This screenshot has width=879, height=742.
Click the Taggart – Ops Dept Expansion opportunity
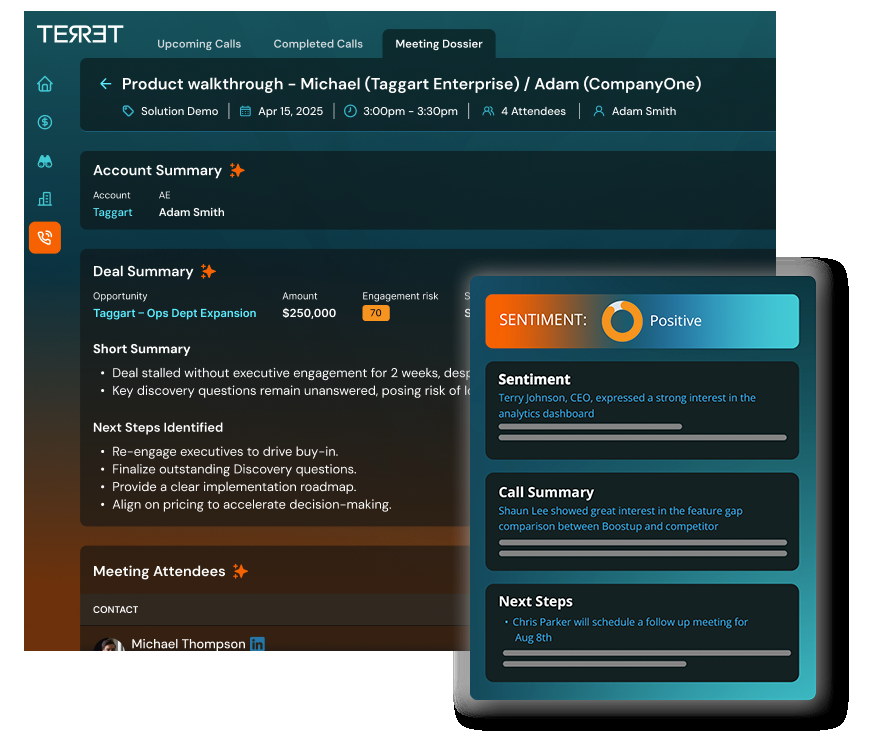[174, 313]
